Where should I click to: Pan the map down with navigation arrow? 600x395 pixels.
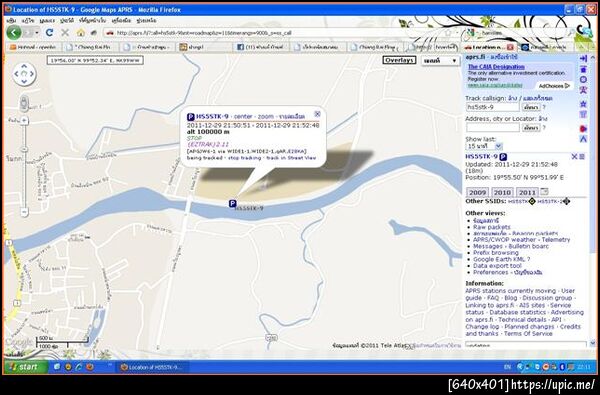(24, 81)
